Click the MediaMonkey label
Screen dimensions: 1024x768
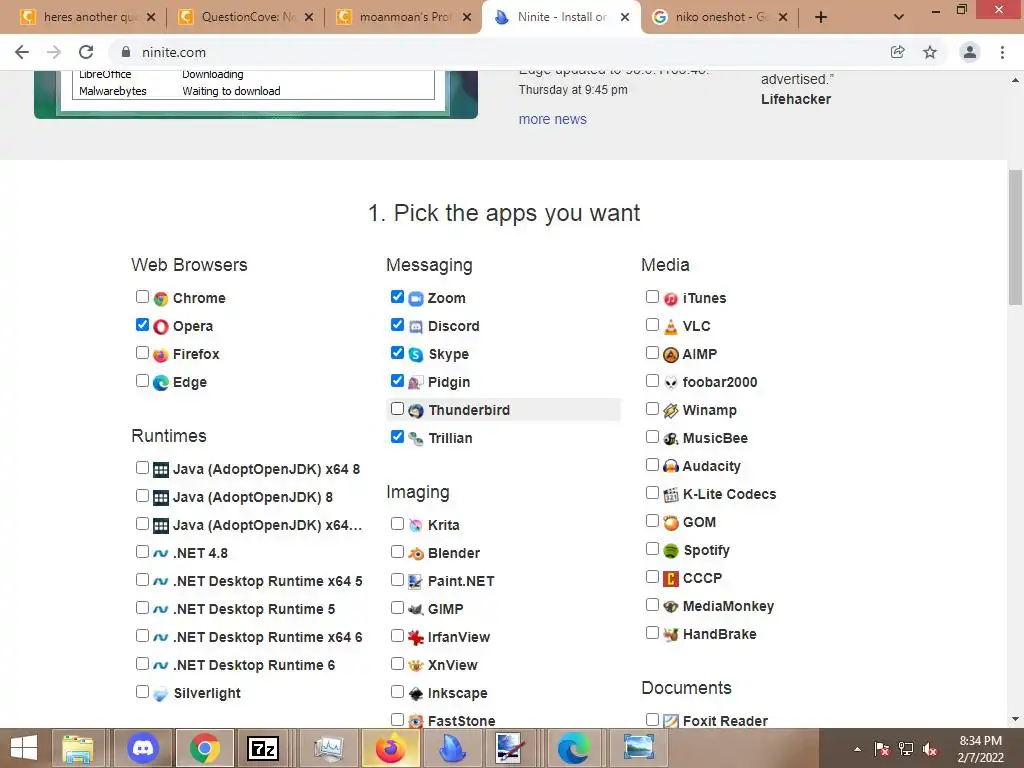pos(728,607)
